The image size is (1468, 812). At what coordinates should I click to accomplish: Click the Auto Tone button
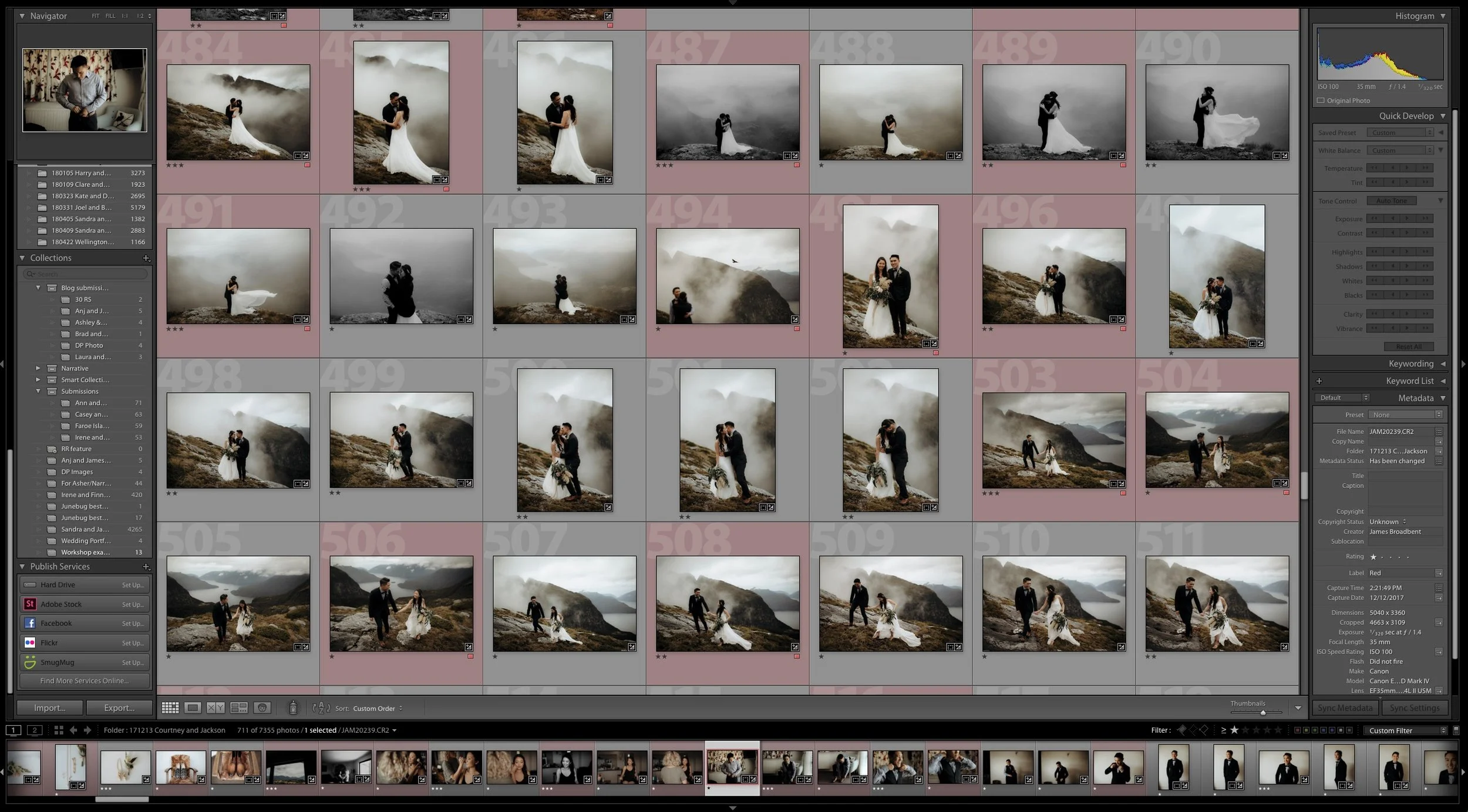(x=1391, y=201)
